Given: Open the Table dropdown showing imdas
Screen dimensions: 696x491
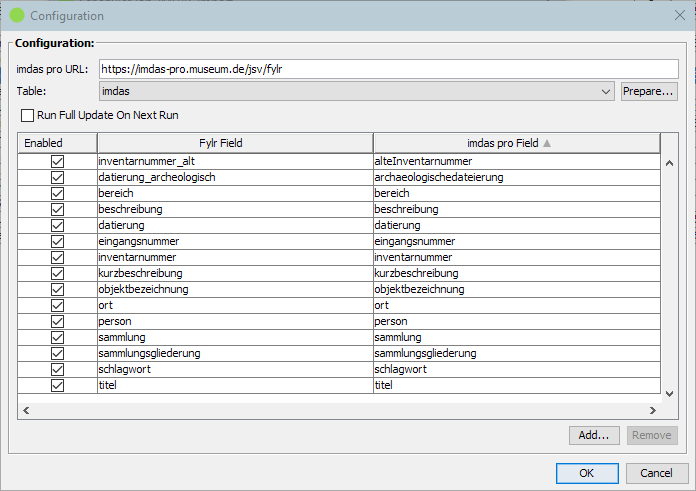Looking at the screenshot, I should (357, 91).
